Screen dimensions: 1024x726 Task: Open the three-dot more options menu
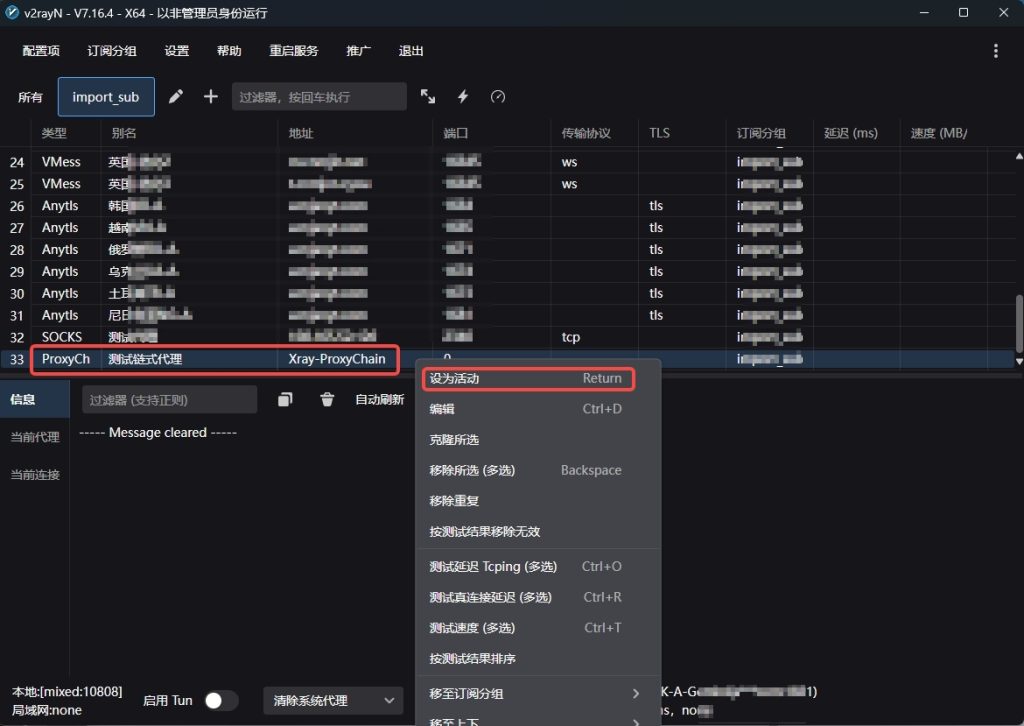(995, 51)
